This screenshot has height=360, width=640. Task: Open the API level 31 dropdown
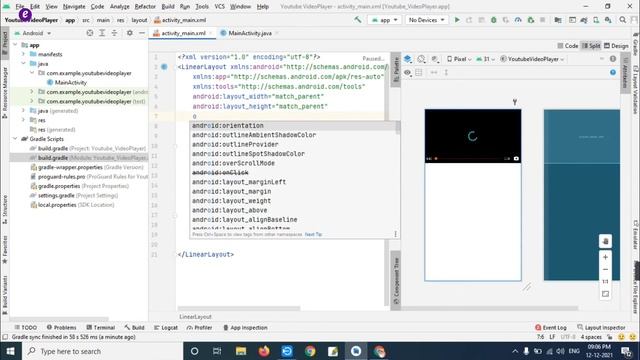[x=485, y=59]
